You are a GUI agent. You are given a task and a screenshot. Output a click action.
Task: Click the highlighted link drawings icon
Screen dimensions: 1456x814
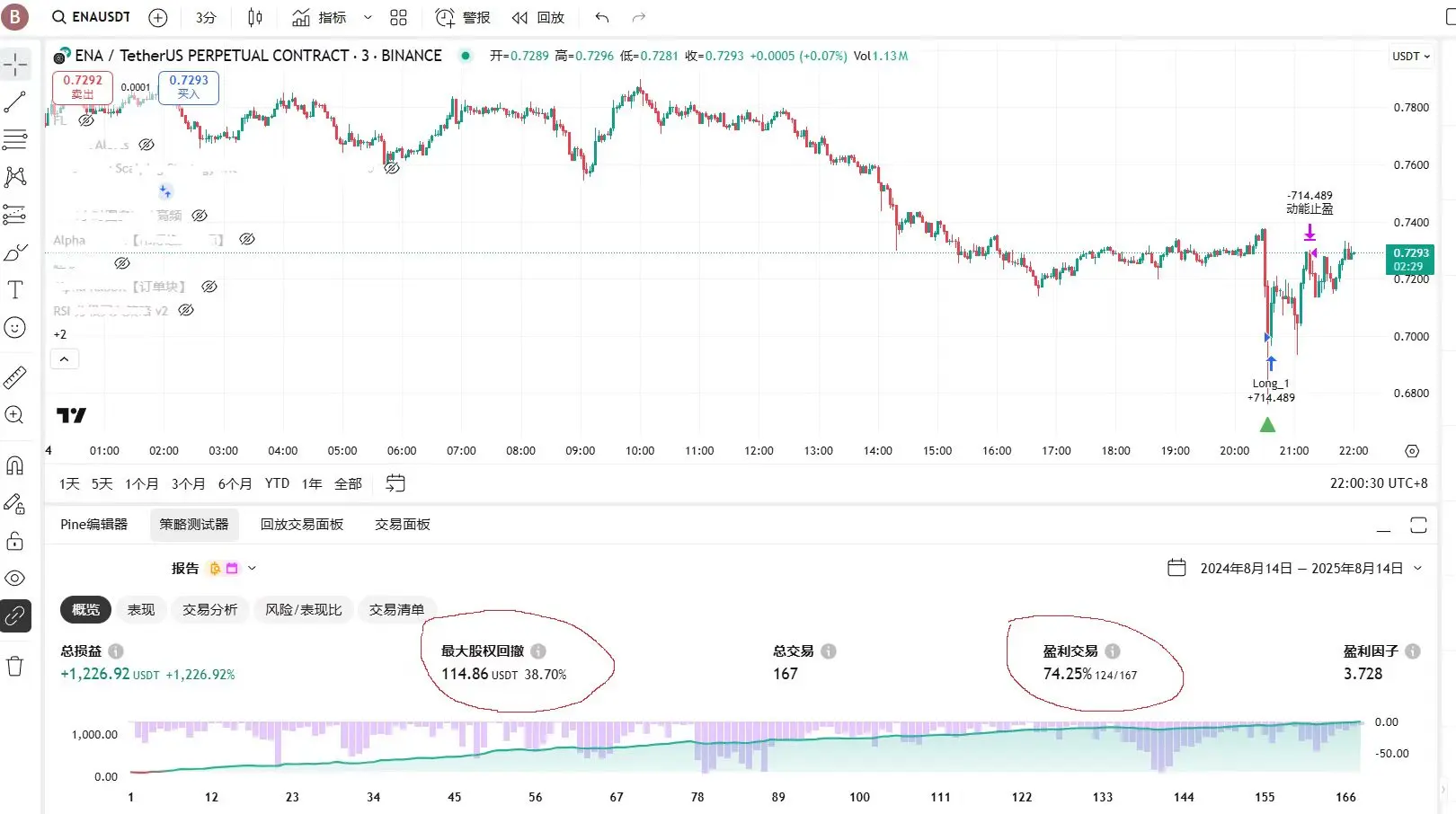(x=15, y=615)
